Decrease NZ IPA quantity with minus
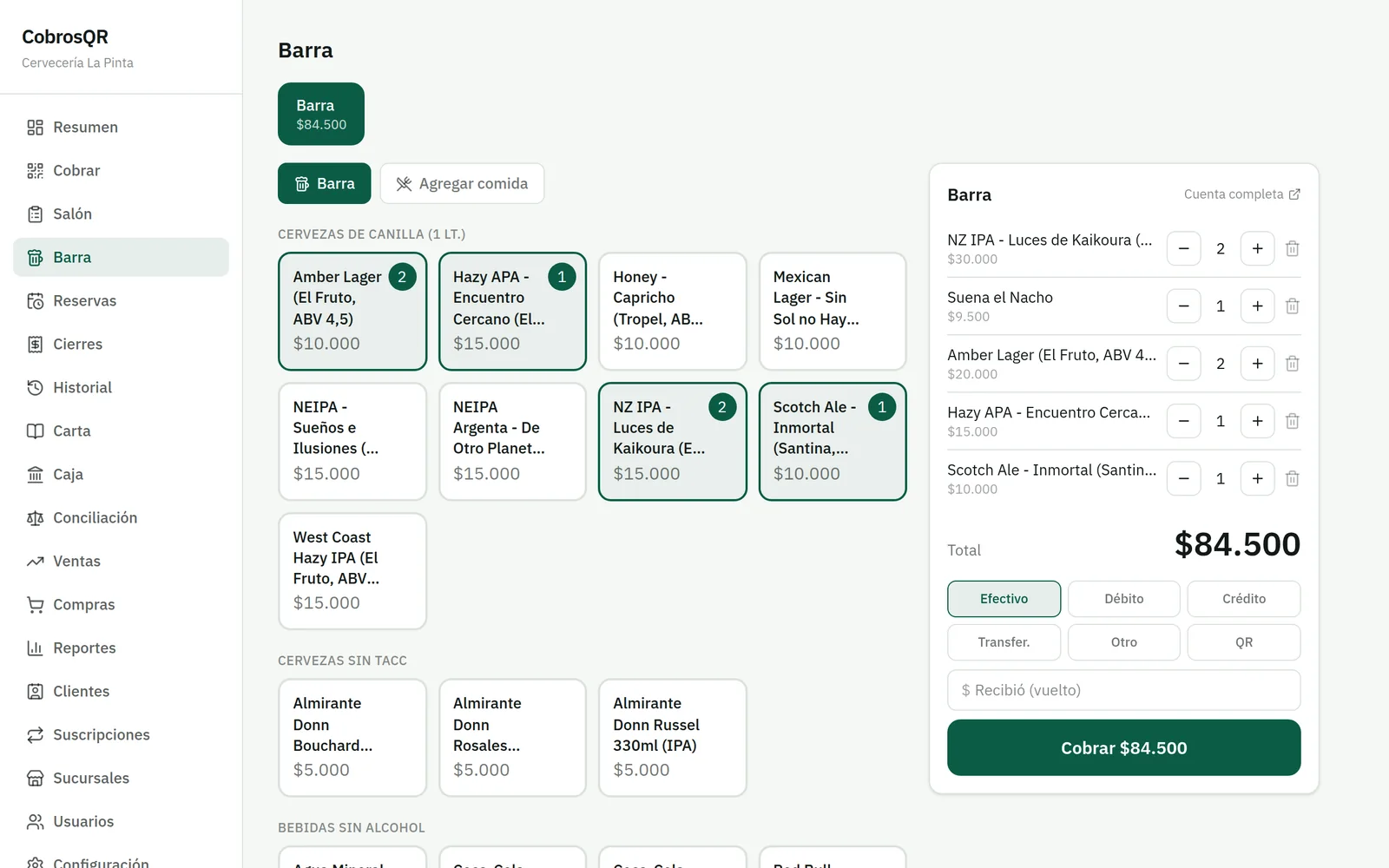 [1183, 248]
